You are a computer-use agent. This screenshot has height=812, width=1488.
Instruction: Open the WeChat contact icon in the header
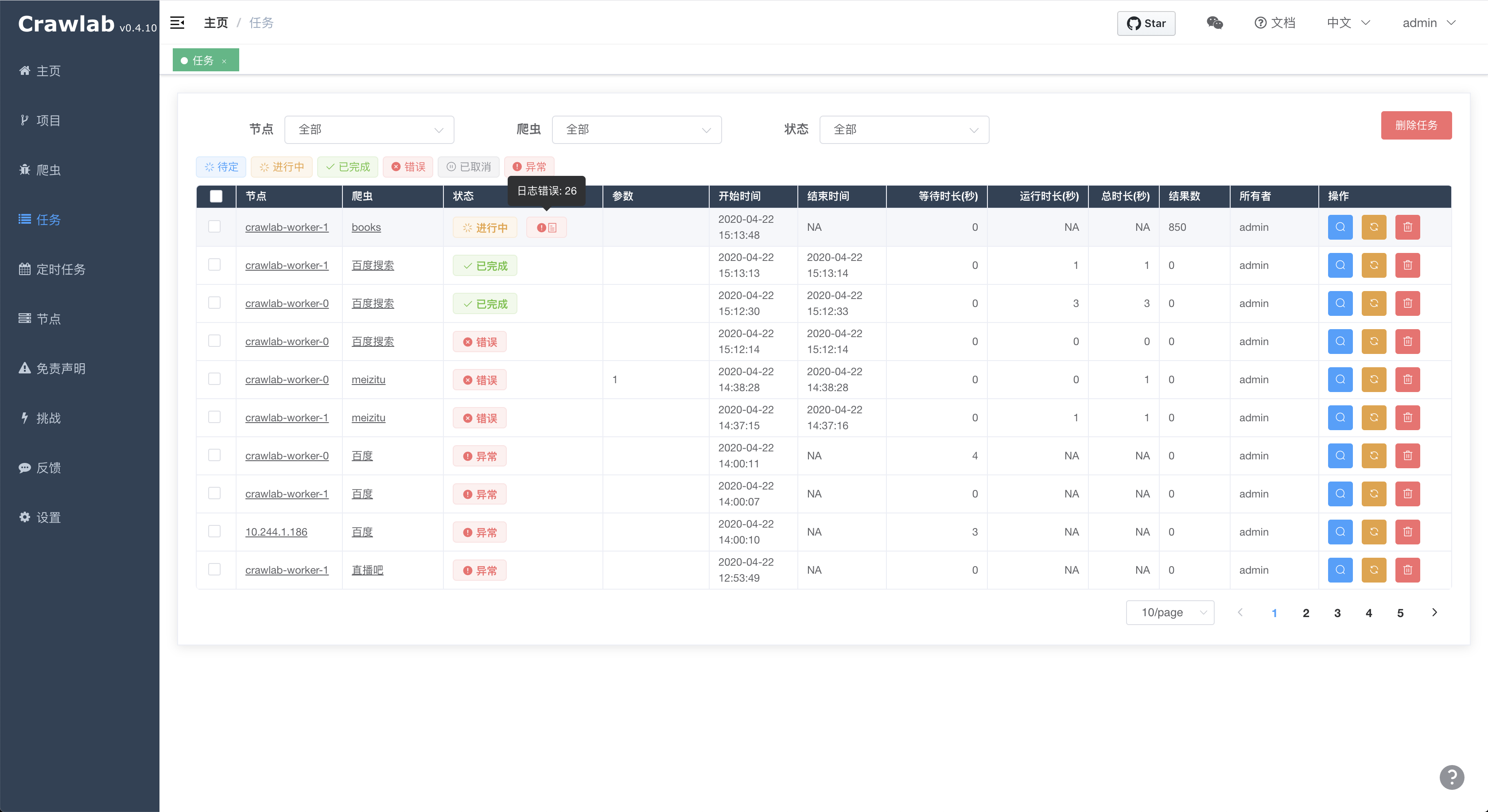[1214, 23]
